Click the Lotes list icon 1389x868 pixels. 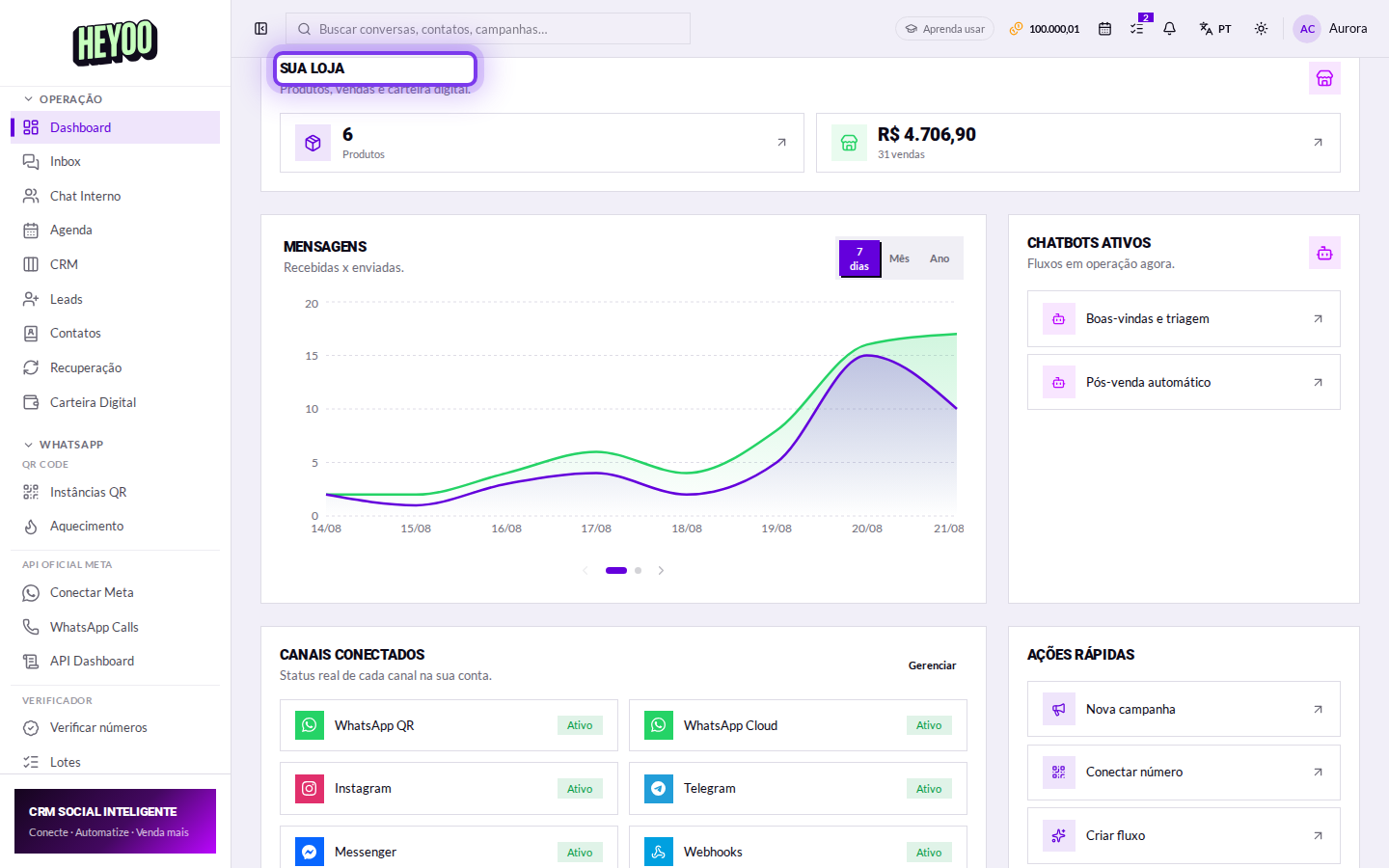pyautogui.click(x=31, y=762)
